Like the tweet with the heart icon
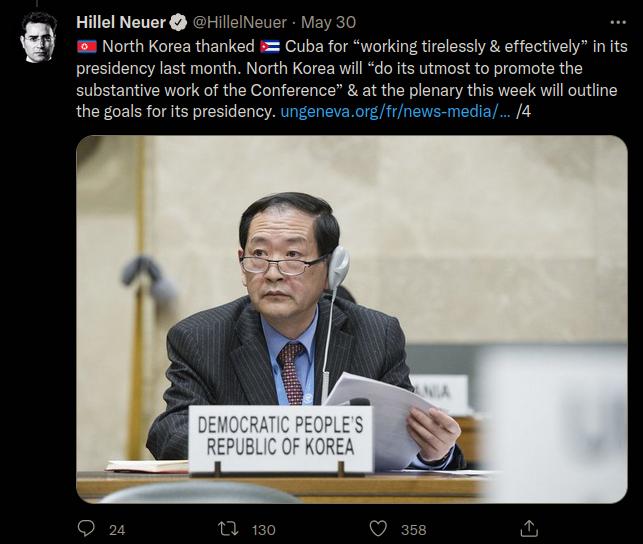 pyautogui.click(x=378, y=529)
